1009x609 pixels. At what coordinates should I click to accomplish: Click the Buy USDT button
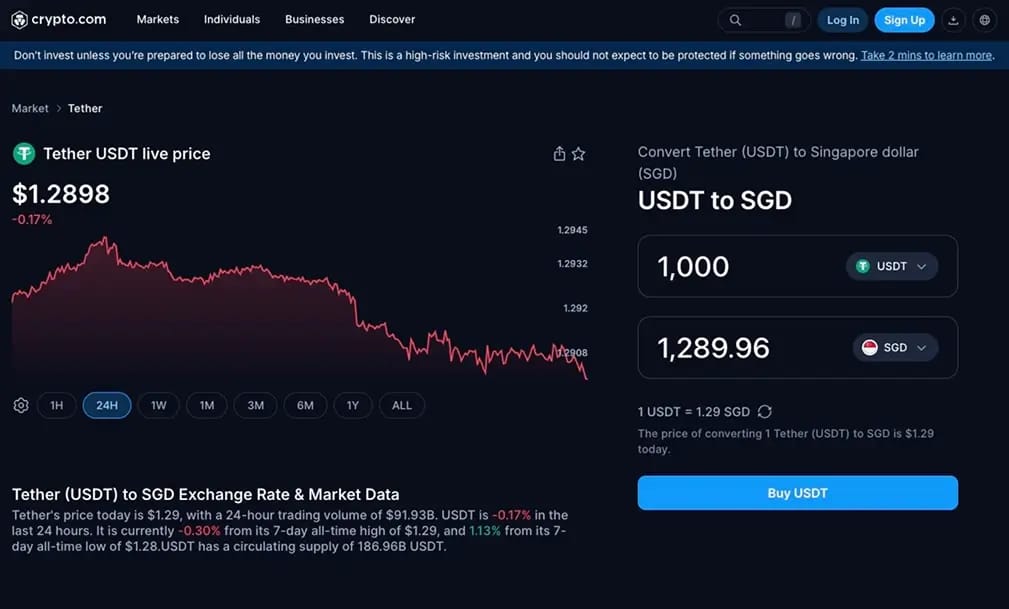point(797,493)
